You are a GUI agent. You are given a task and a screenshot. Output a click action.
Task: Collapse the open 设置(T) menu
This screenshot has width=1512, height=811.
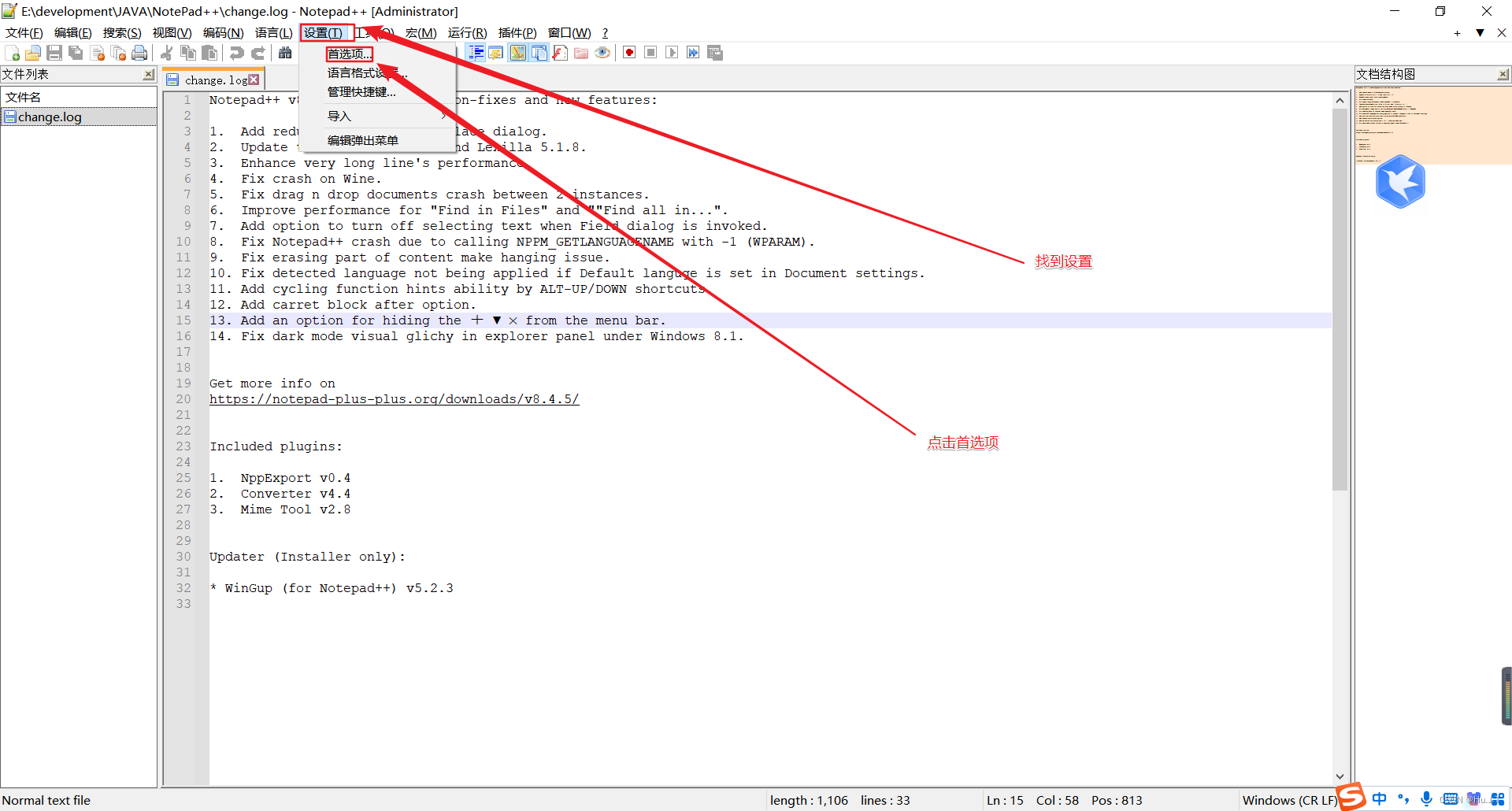tap(324, 33)
